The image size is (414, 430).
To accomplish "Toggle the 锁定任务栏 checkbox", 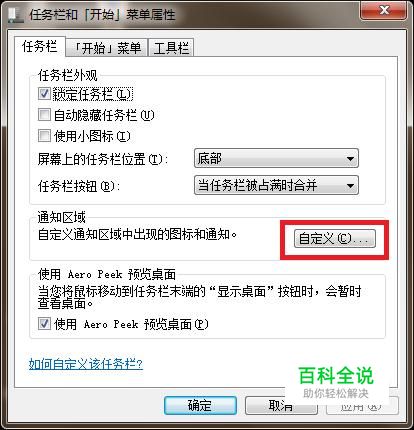I will tap(44, 94).
